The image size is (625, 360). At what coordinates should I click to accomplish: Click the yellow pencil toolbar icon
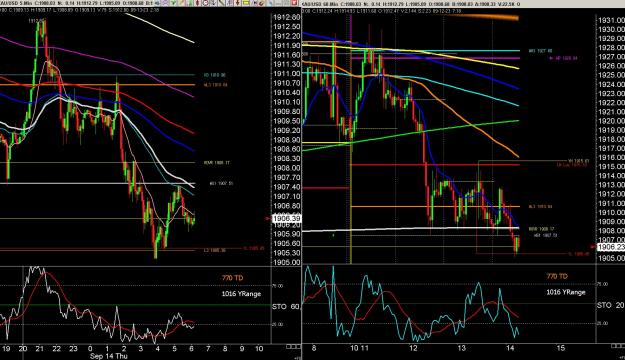181,3
